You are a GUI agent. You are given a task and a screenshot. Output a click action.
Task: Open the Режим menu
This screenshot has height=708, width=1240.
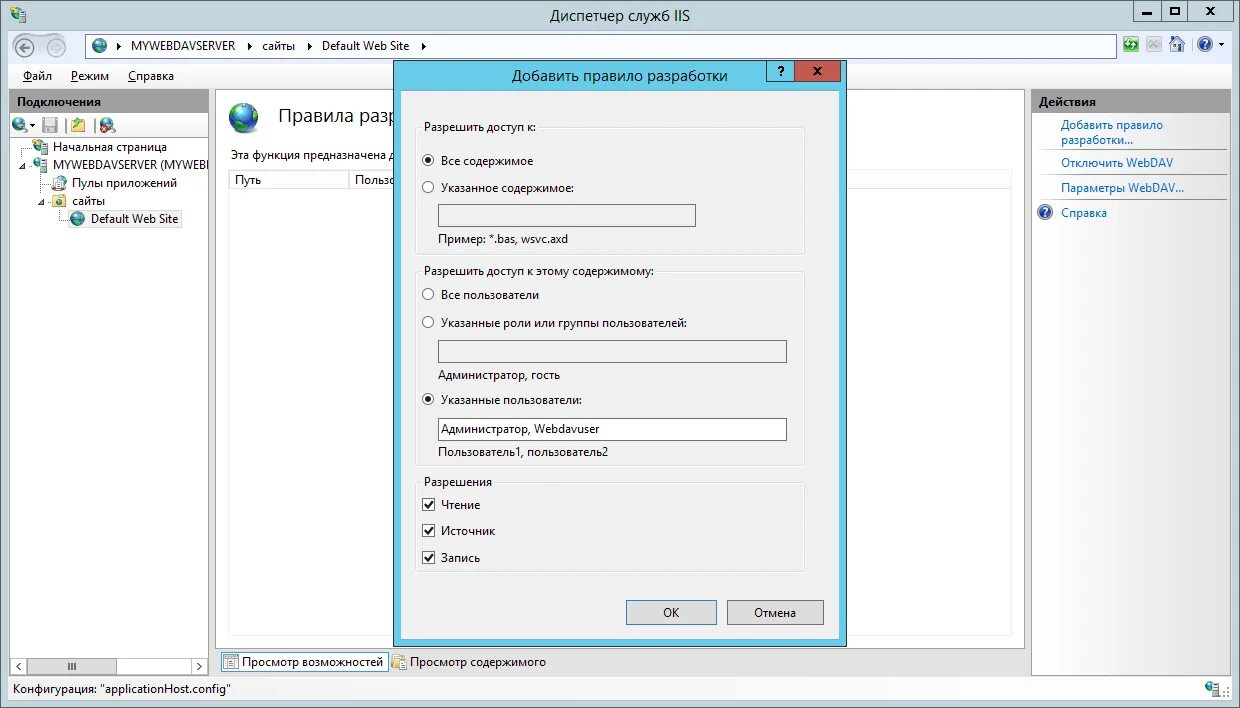[90, 76]
